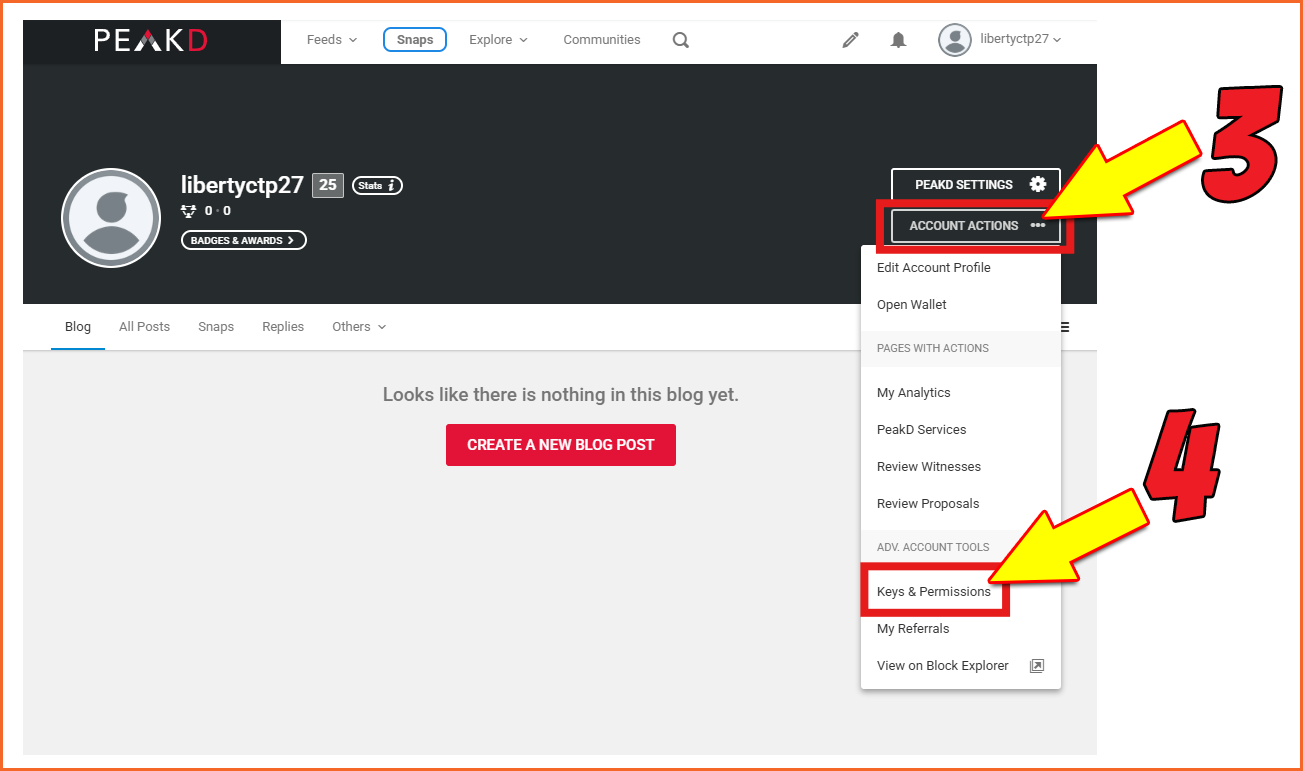This screenshot has height=771, width=1303.
Task: Select My Referrals menu entry
Action: (x=961, y=629)
